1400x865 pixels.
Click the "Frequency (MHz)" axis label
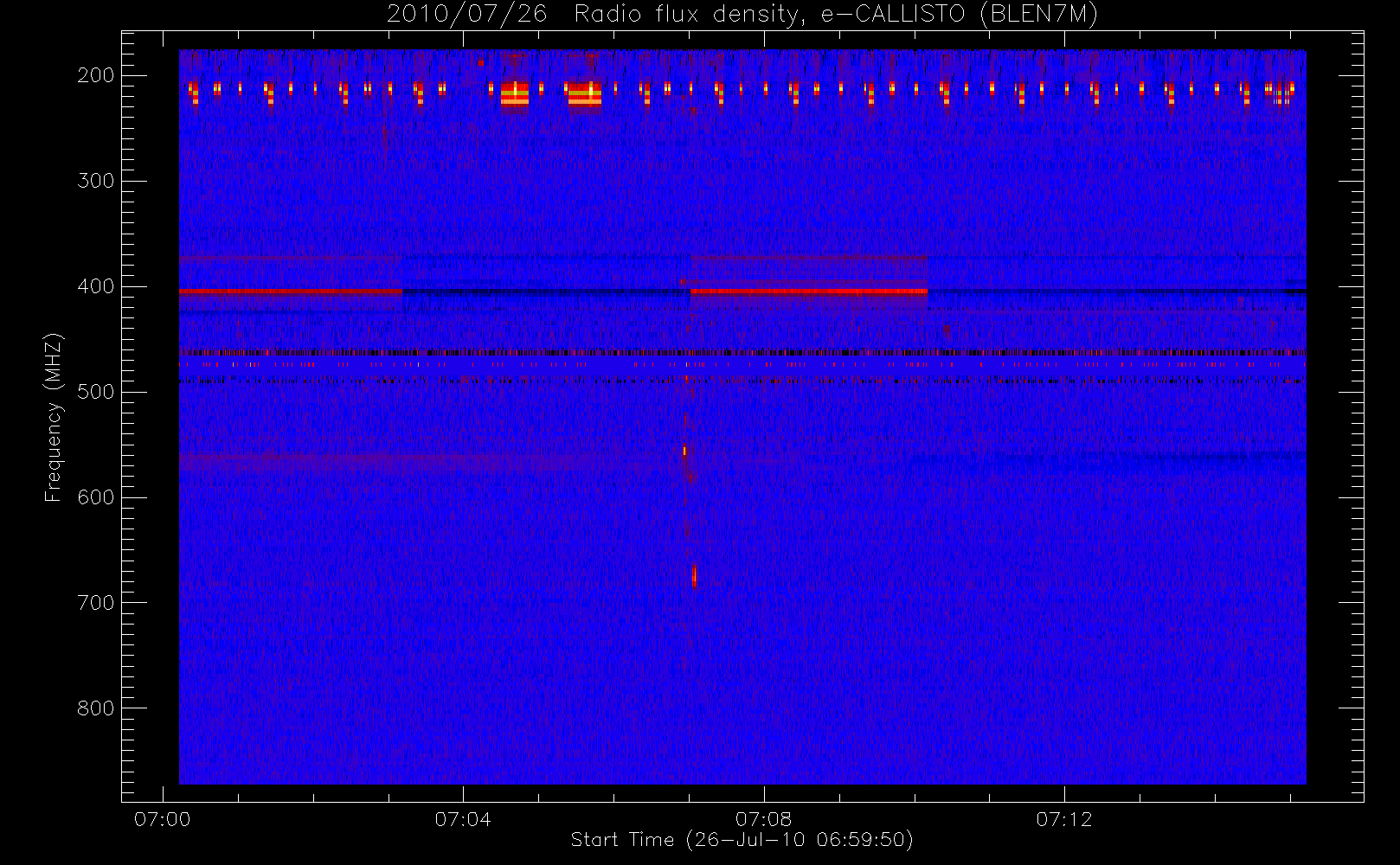(54, 417)
